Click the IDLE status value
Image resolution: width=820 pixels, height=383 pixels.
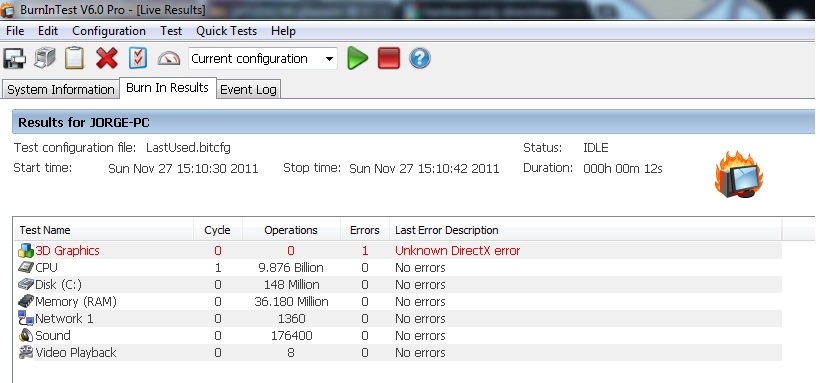coord(596,148)
